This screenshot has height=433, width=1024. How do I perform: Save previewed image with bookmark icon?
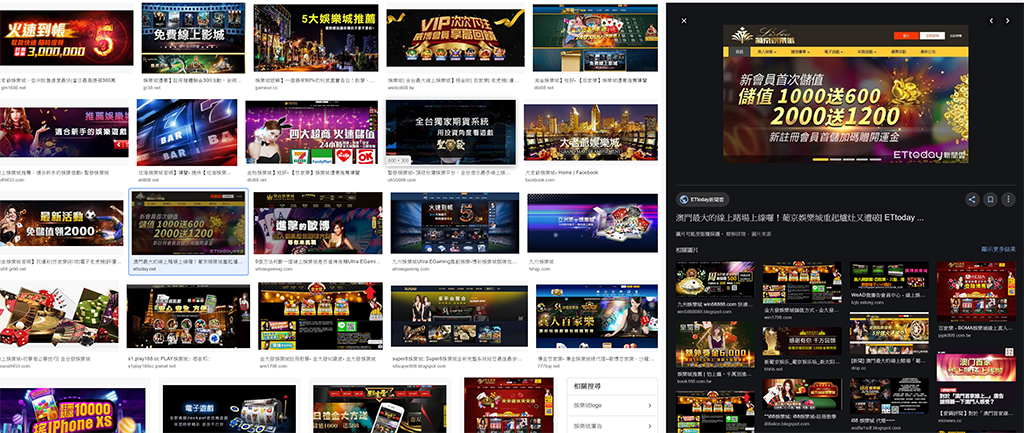click(x=990, y=200)
